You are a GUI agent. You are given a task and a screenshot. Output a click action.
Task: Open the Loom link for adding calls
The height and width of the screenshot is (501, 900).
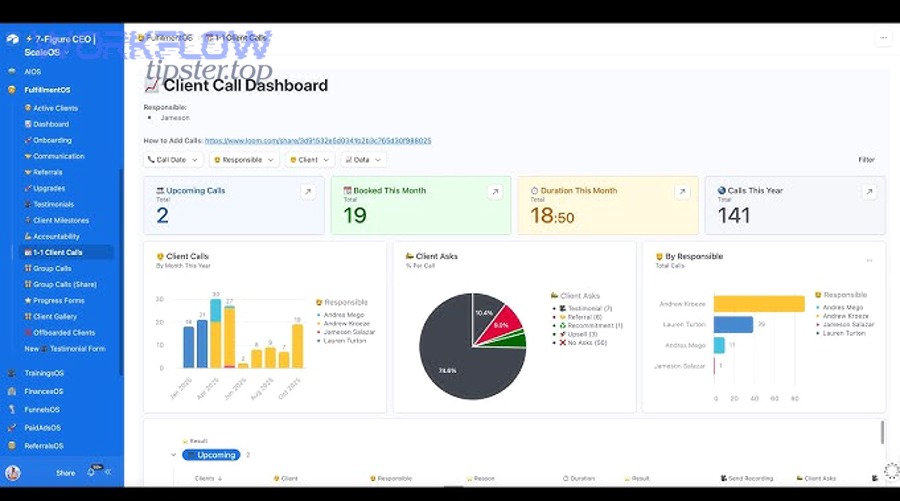(317, 141)
